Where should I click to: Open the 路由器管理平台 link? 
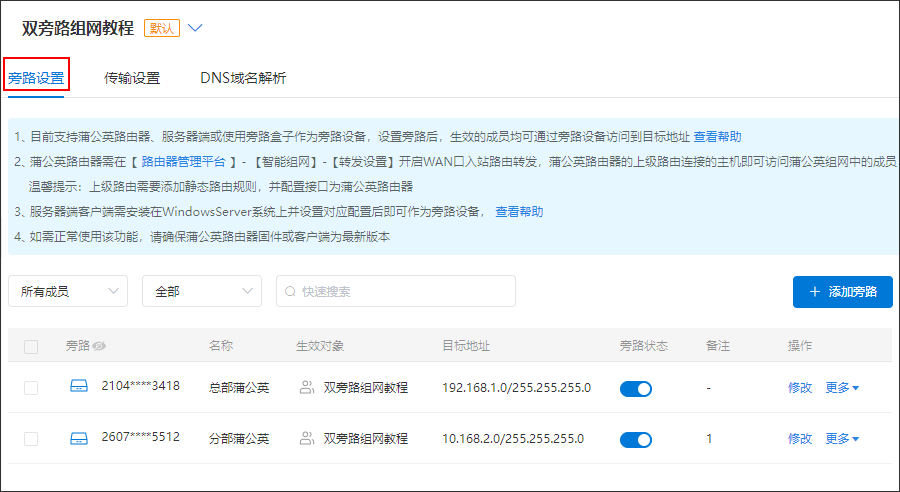pos(184,162)
